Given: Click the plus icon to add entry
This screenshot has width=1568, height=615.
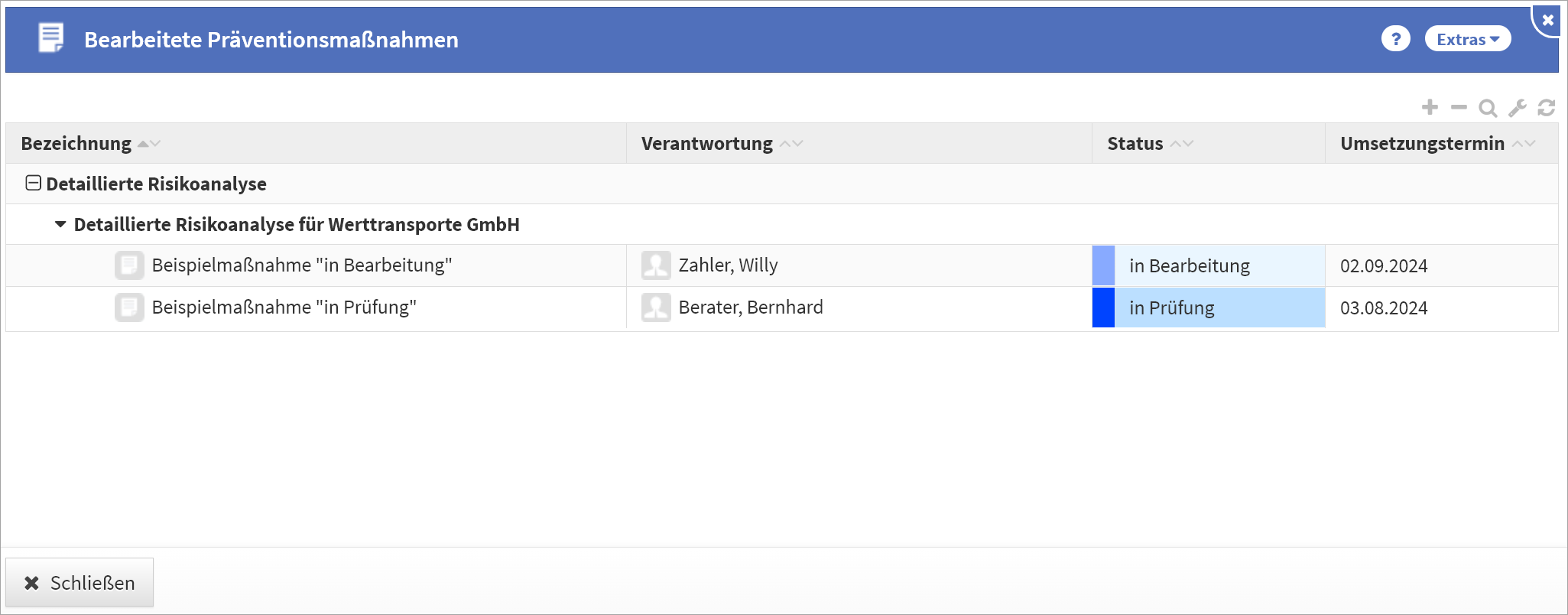Looking at the screenshot, I should [x=1430, y=108].
